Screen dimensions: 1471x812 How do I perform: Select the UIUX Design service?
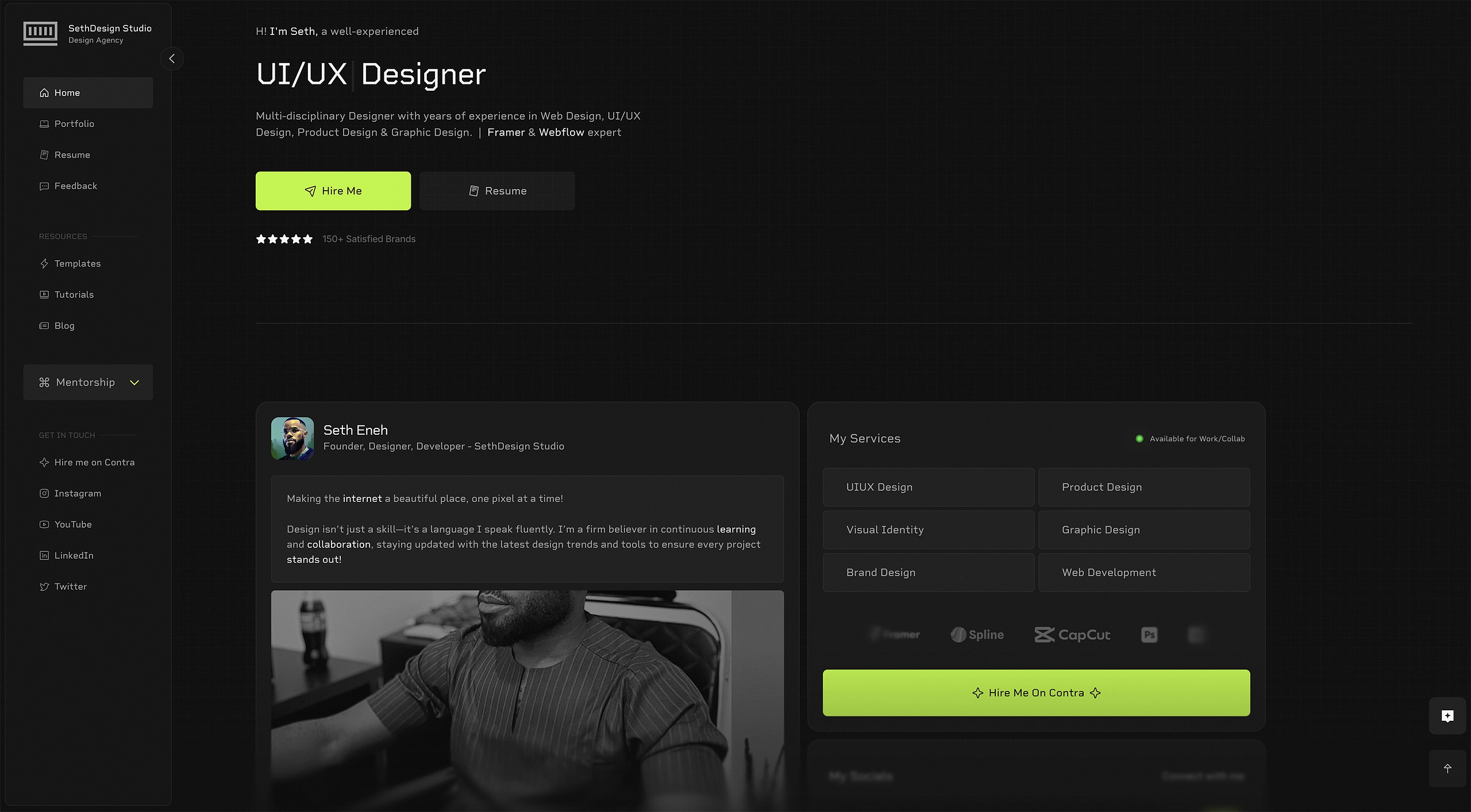(x=929, y=487)
